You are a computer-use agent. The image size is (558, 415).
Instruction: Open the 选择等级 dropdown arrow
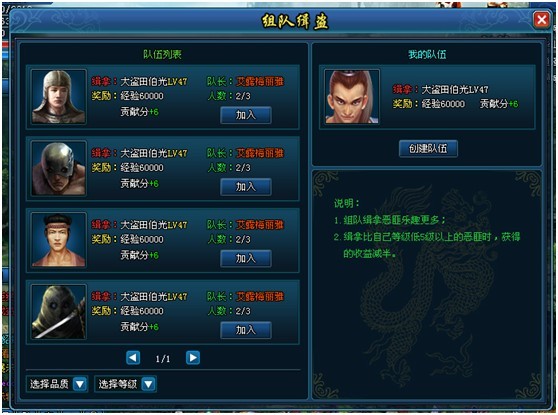(x=148, y=384)
